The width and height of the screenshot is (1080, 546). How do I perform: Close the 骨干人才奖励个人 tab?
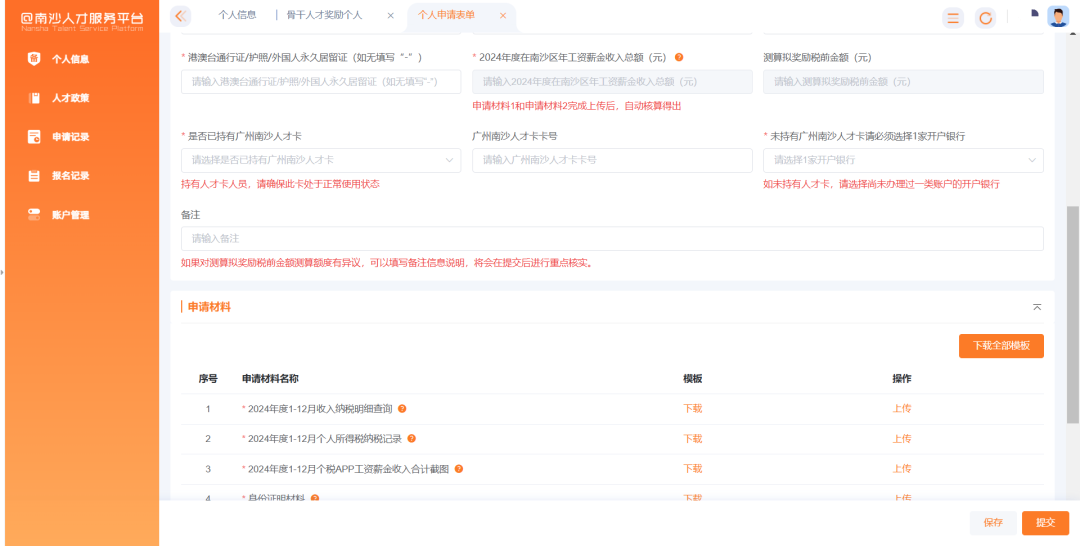[390, 16]
